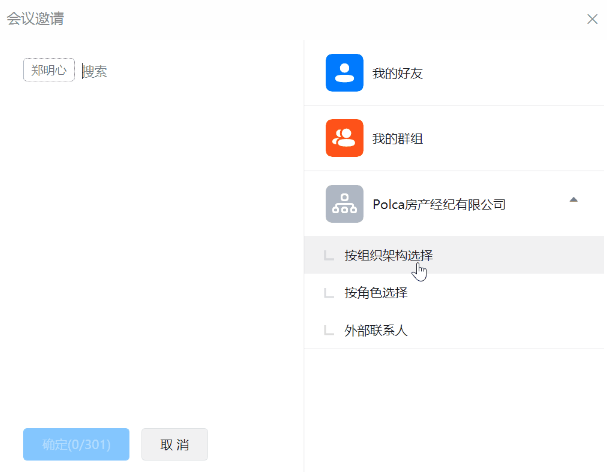Click the 确定(0/301) confirm button
Image resolution: width=607 pixels, height=472 pixels.
(76, 444)
